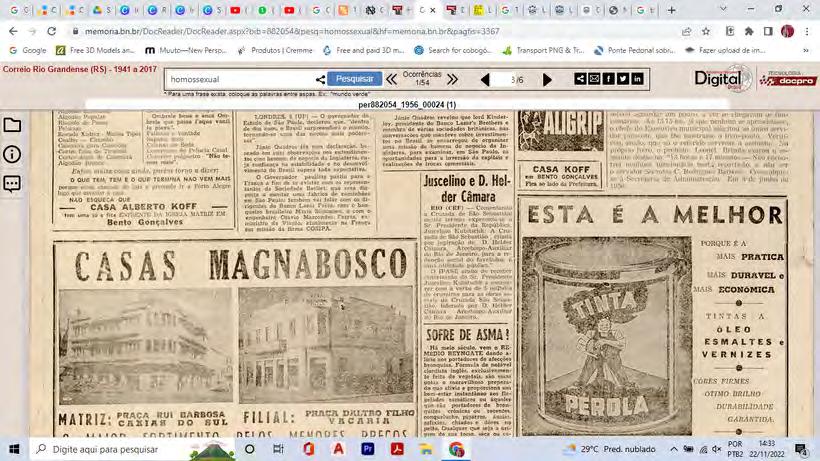Click the share page icon in address bar

[686, 31]
